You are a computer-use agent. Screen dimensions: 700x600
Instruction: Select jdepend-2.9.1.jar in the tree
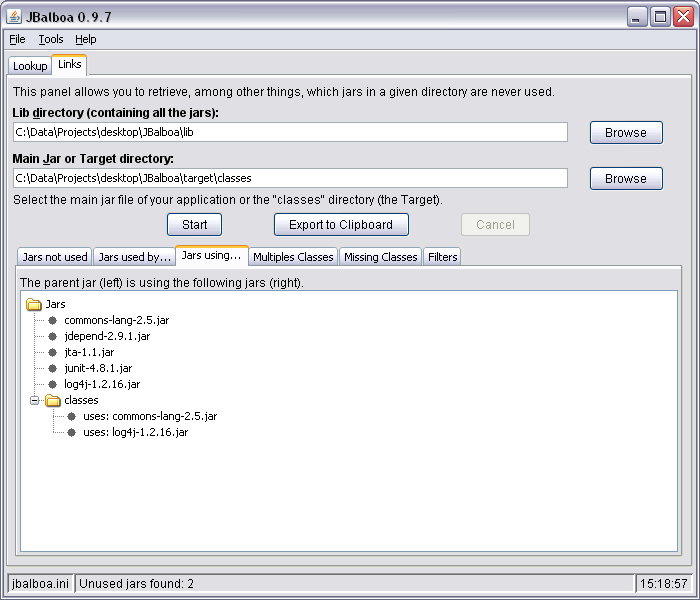(x=107, y=336)
